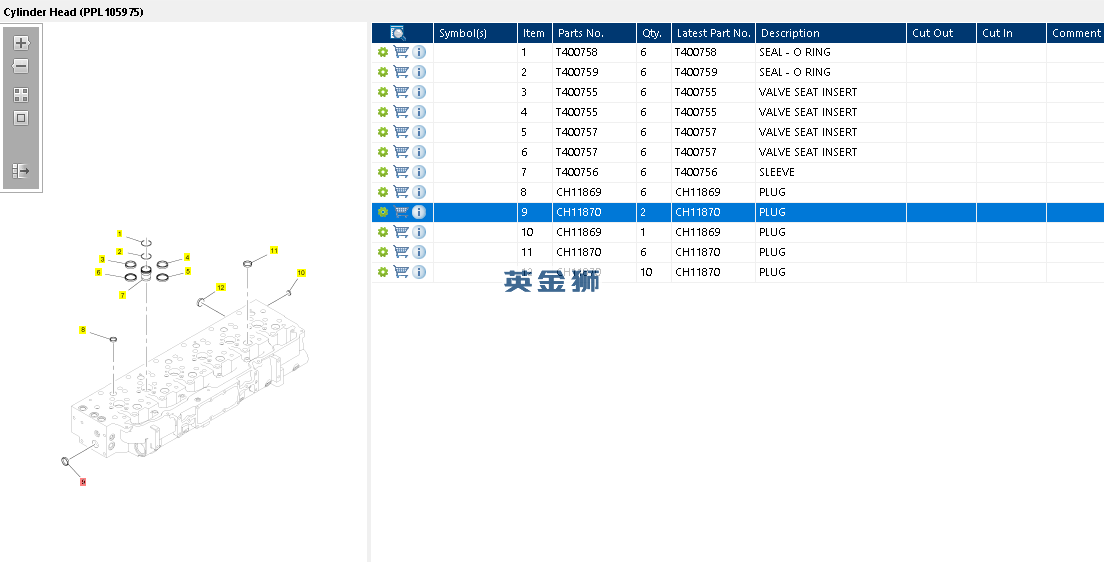Open info for item 6 row

[x=419, y=152]
